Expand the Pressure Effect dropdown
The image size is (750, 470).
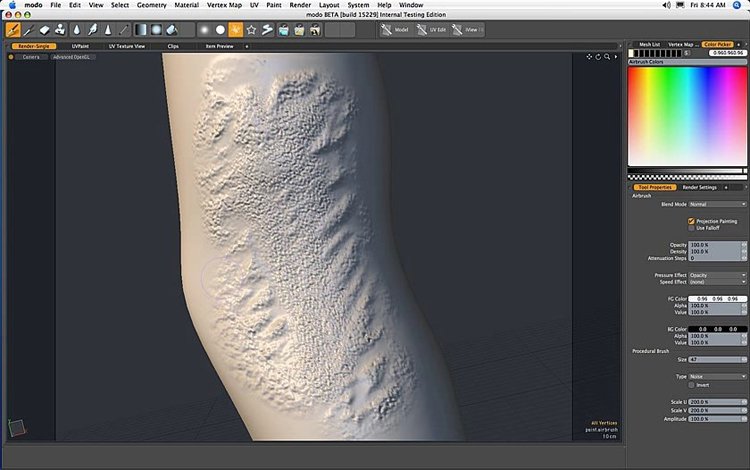(717, 275)
